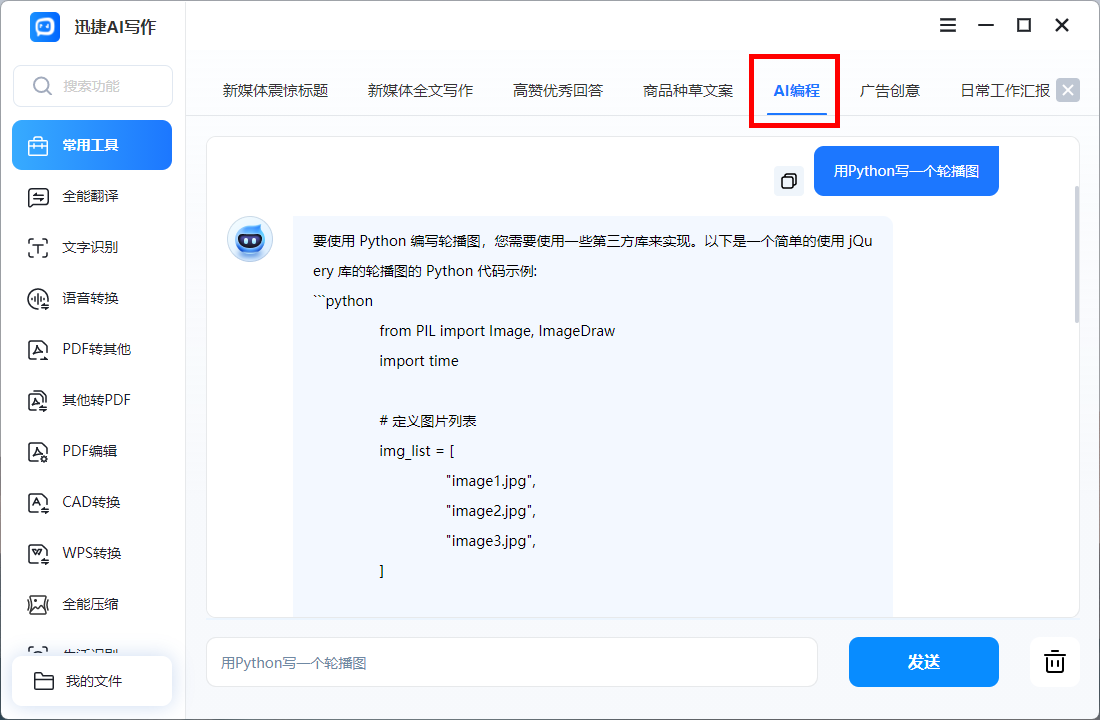Click the WPS转换 icon
The image size is (1100, 720).
(38, 554)
